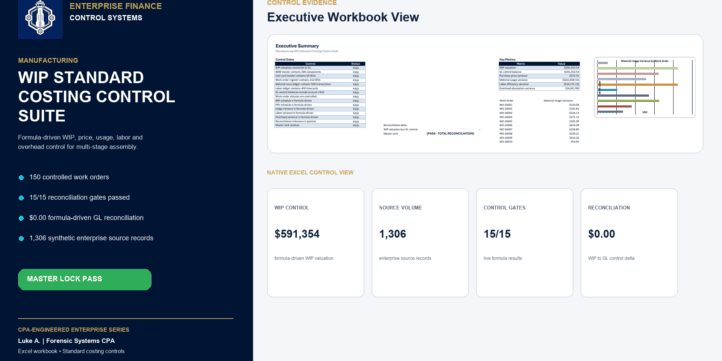The width and height of the screenshot is (722, 361).
Task: Click the RECONCILIATION card label
Action: tap(609, 208)
